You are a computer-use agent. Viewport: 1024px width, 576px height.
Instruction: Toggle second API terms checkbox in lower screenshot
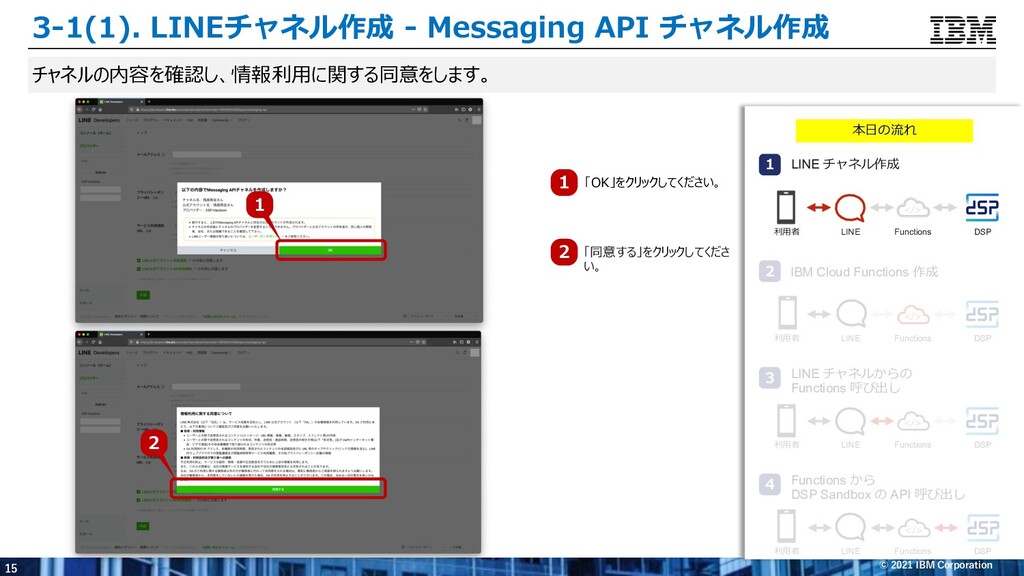[x=139, y=500]
